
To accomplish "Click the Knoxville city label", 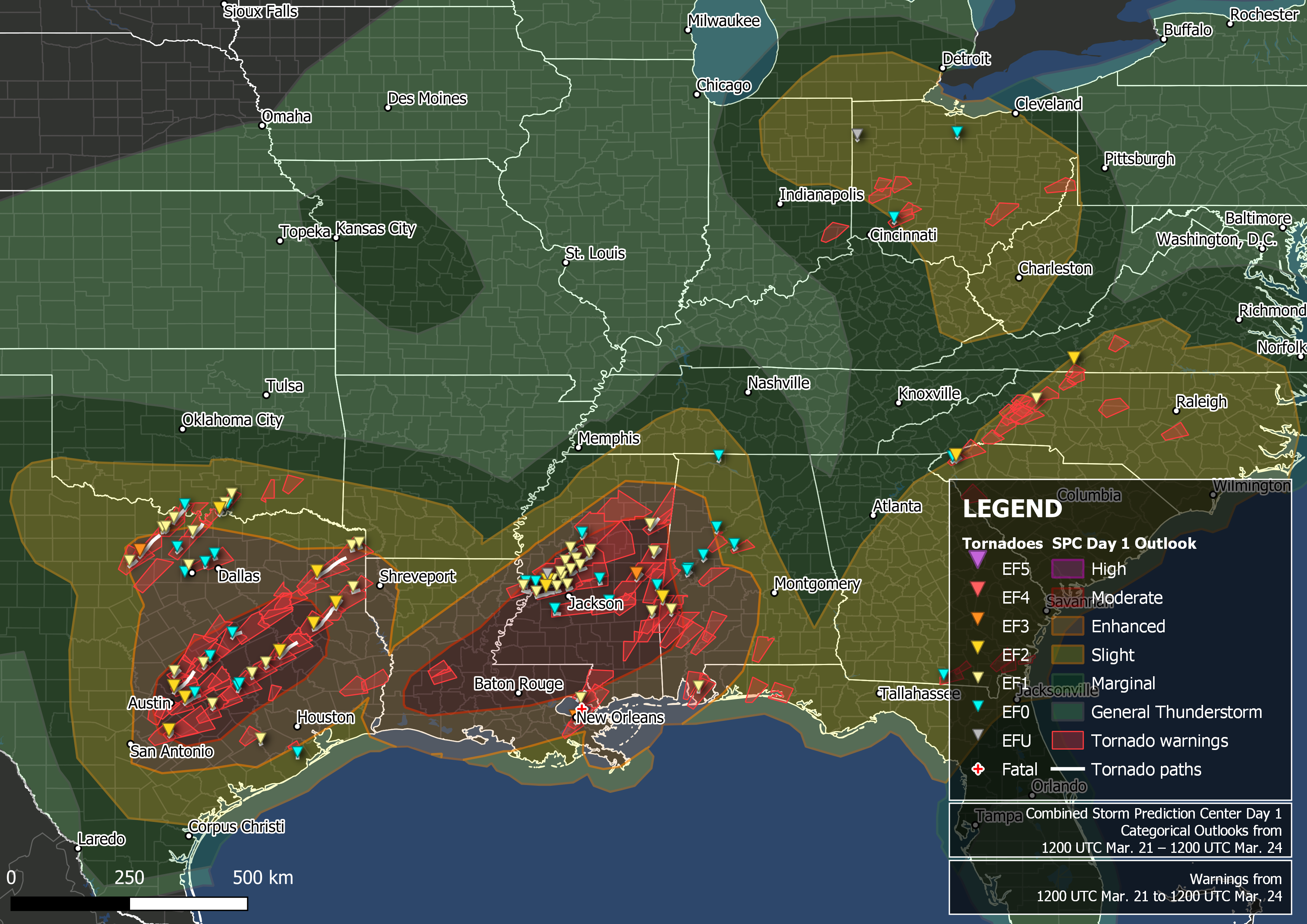I will [929, 394].
